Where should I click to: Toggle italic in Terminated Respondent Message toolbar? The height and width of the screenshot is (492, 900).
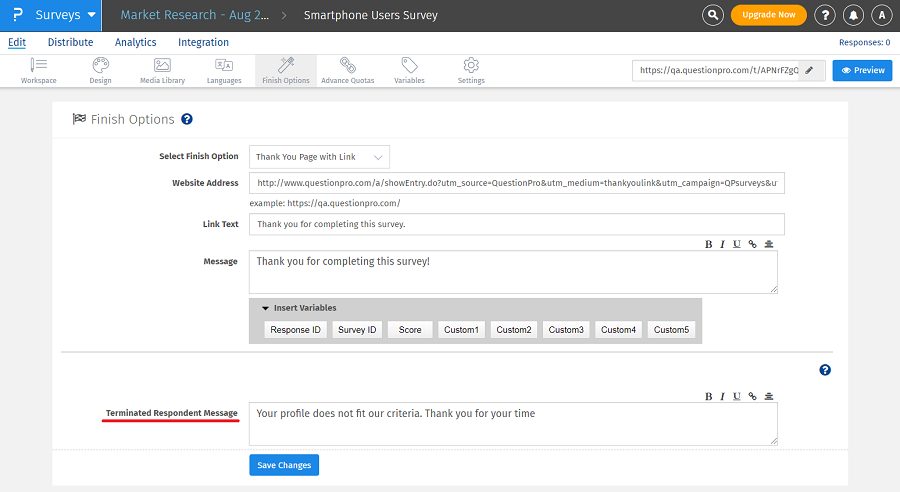[723, 396]
